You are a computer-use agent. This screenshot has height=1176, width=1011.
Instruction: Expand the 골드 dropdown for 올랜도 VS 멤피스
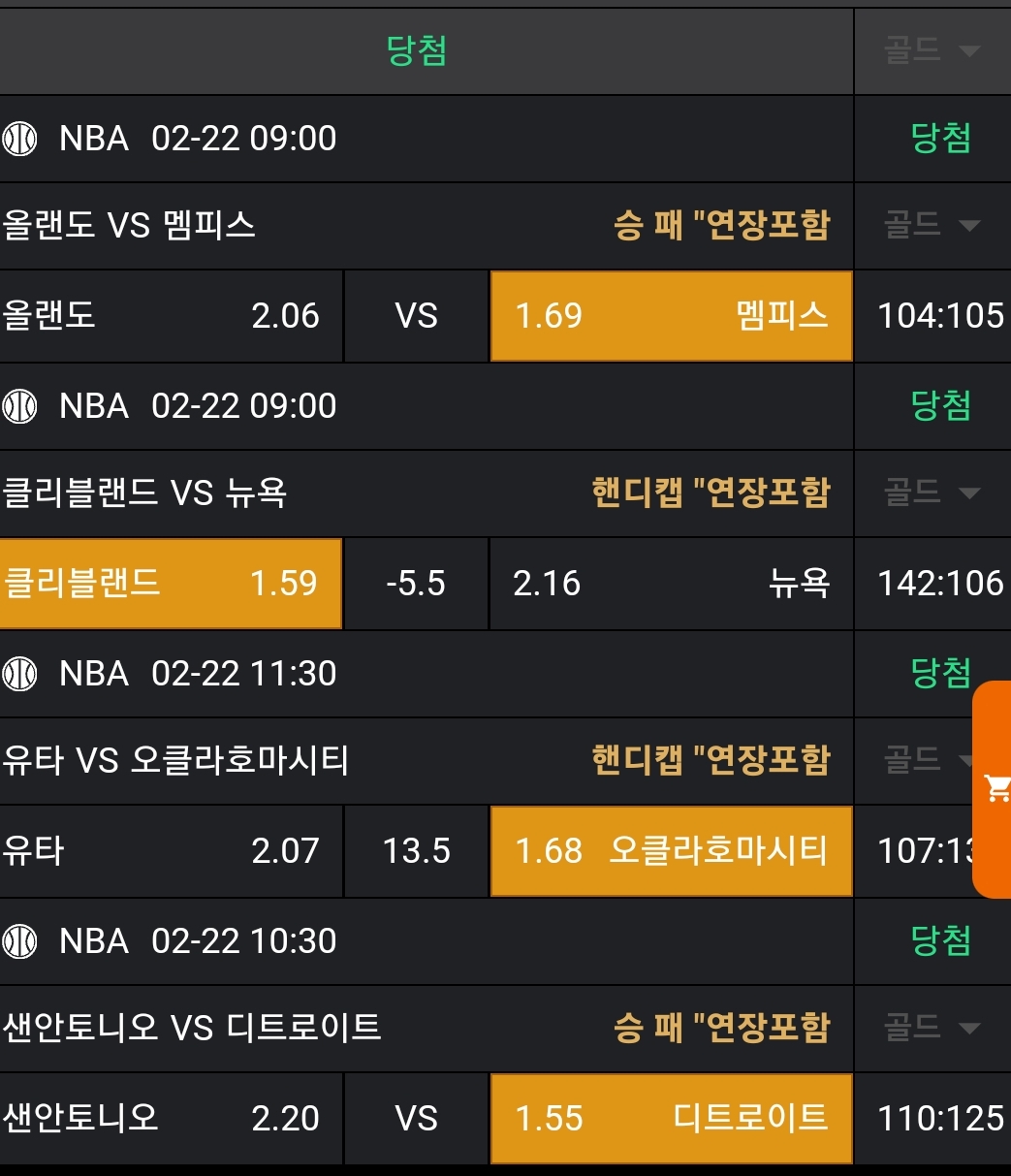931,226
